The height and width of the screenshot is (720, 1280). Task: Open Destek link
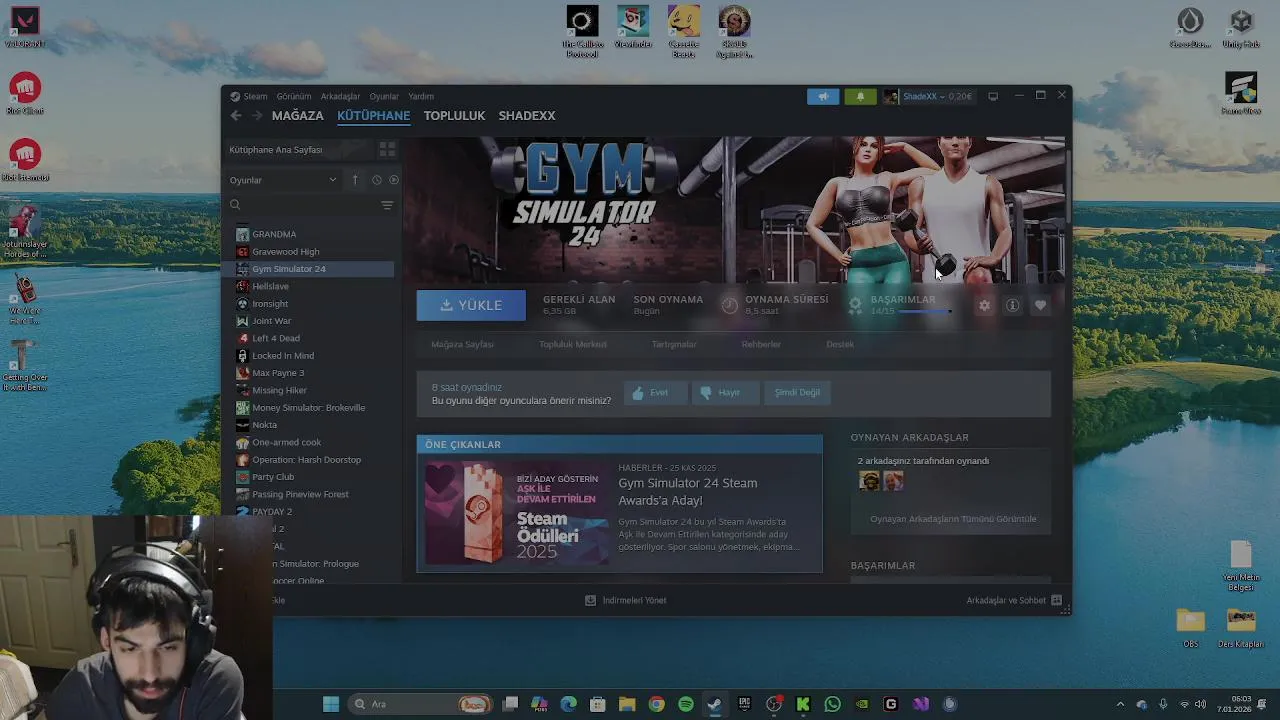click(x=840, y=344)
